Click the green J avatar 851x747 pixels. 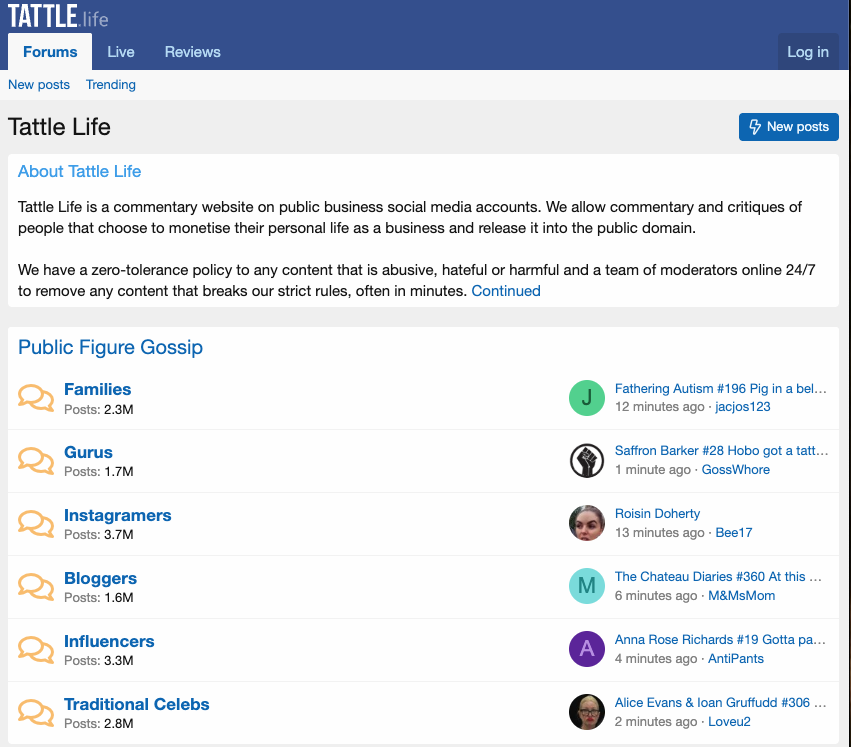[587, 398]
